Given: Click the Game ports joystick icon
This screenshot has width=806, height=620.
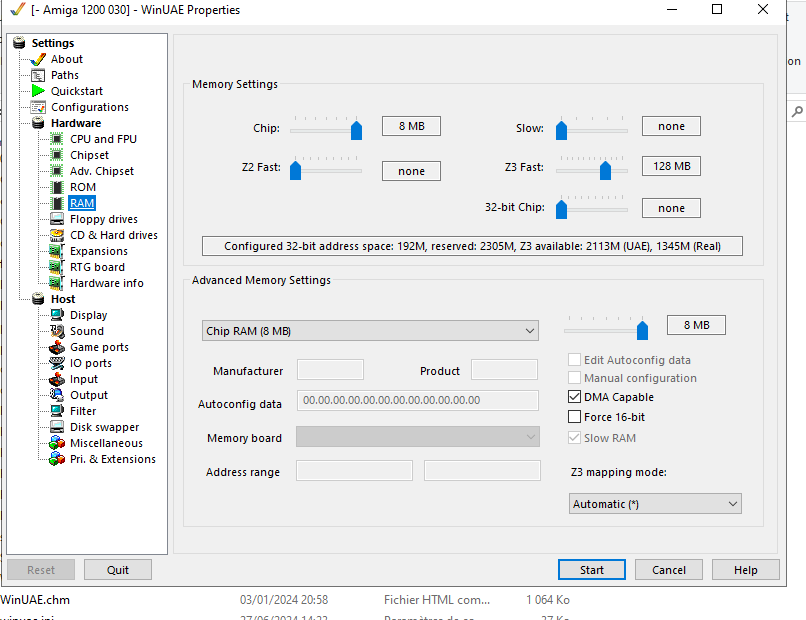Looking at the screenshot, I should tap(57, 347).
